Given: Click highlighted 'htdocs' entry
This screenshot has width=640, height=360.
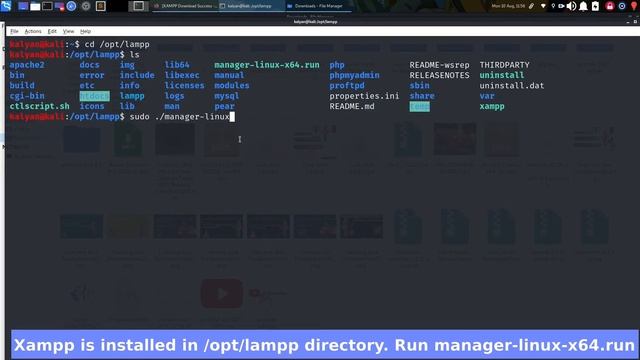Looking at the screenshot, I should pyautogui.click(x=94, y=96).
